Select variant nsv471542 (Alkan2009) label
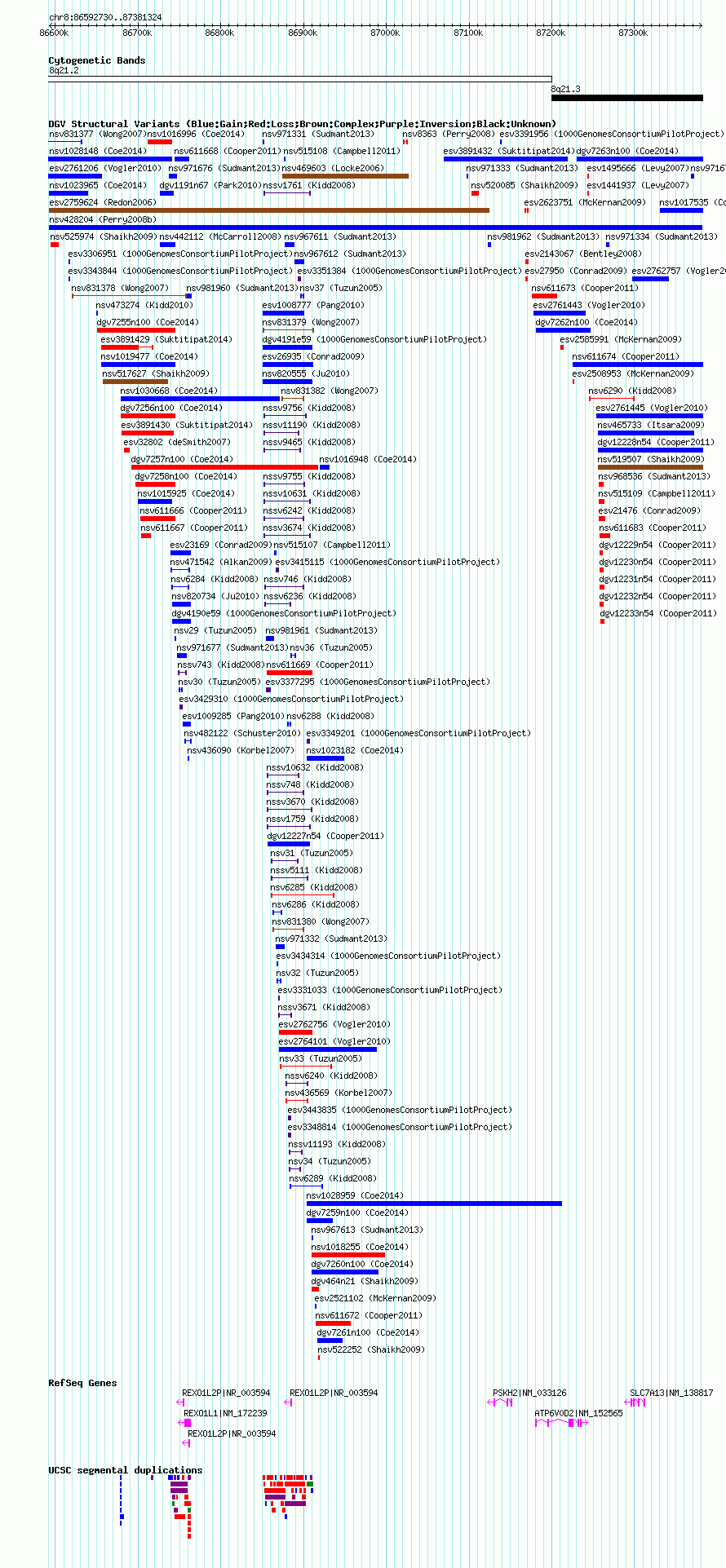 click(x=221, y=562)
